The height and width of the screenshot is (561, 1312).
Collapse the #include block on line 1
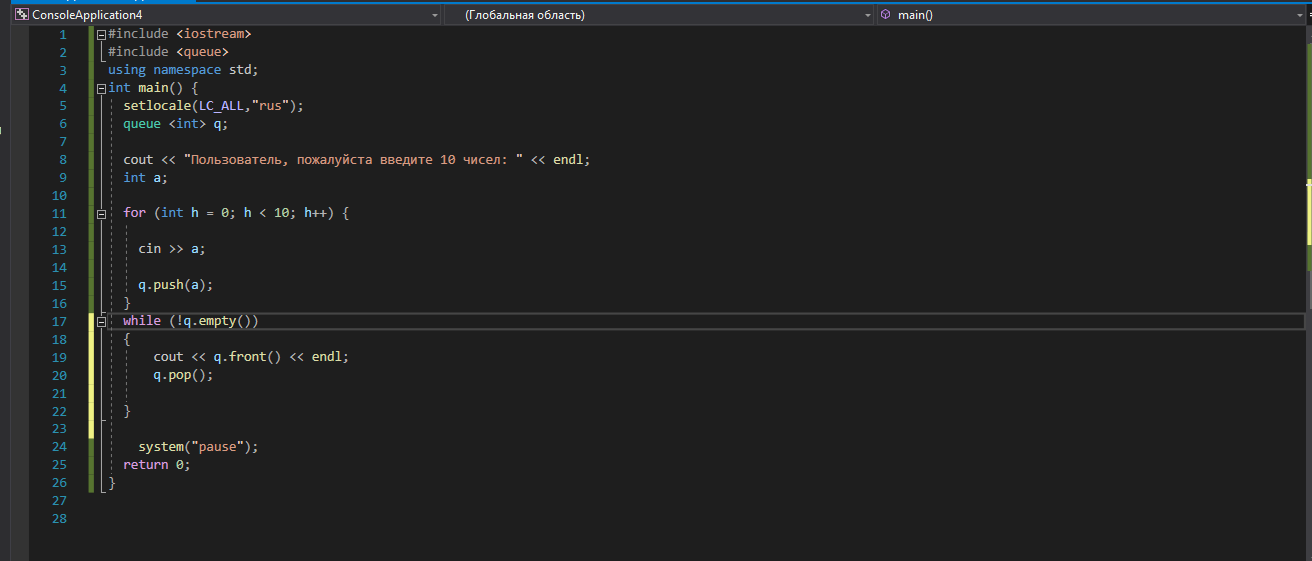coord(101,34)
